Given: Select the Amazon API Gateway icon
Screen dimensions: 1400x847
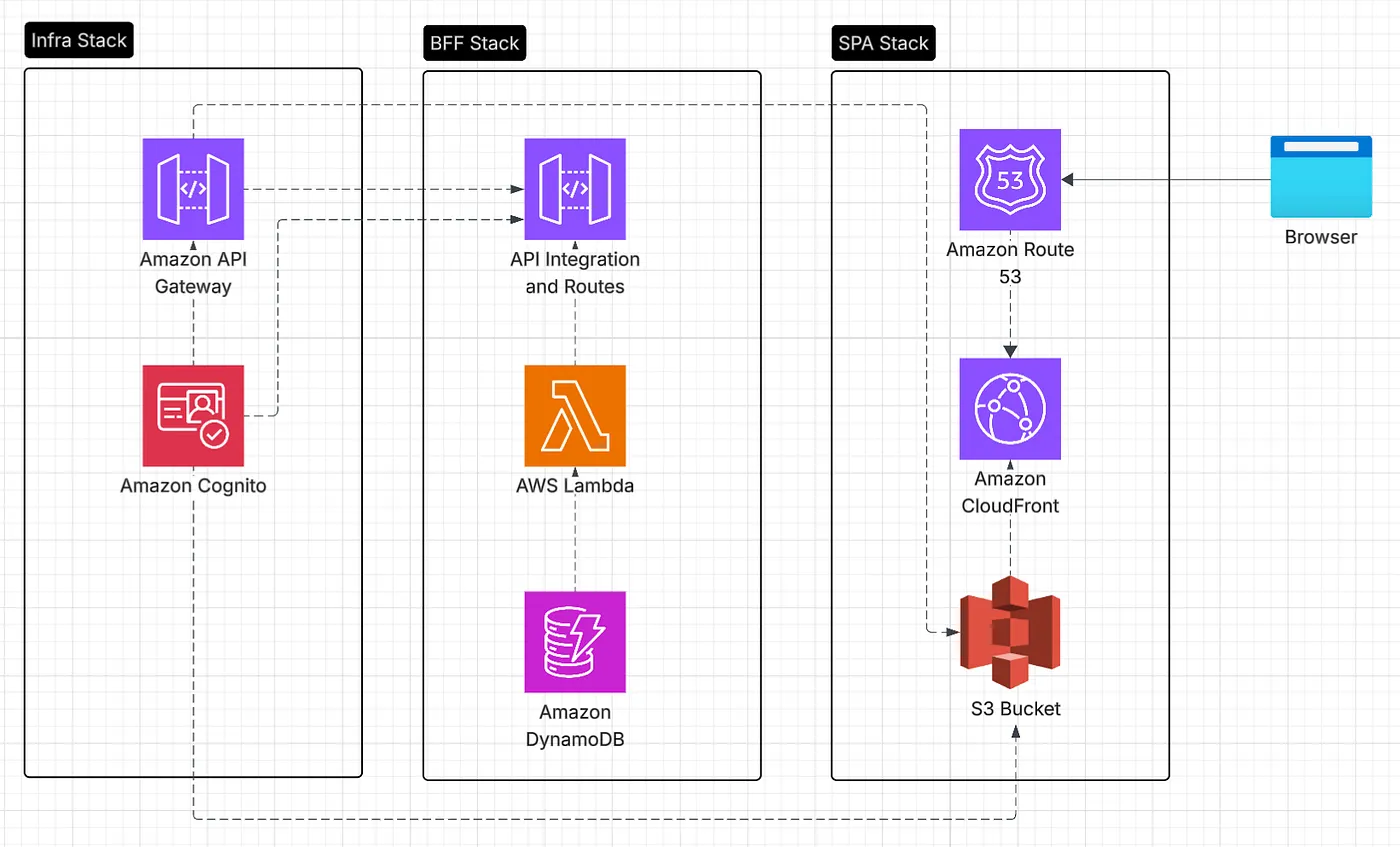Looking at the screenshot, I should coord(192,188).
